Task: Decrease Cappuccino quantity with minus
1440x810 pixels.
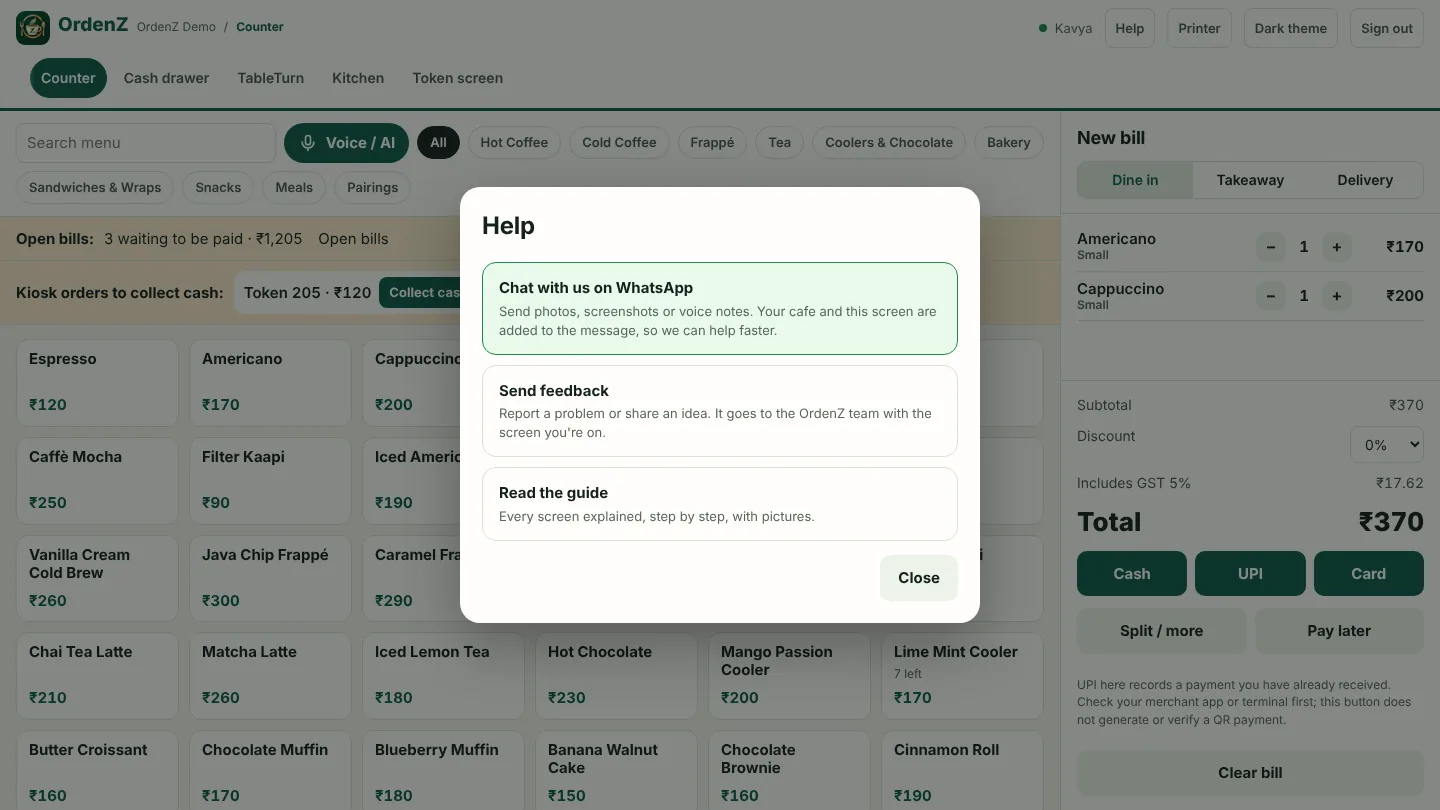Action: pos(1270,296)
